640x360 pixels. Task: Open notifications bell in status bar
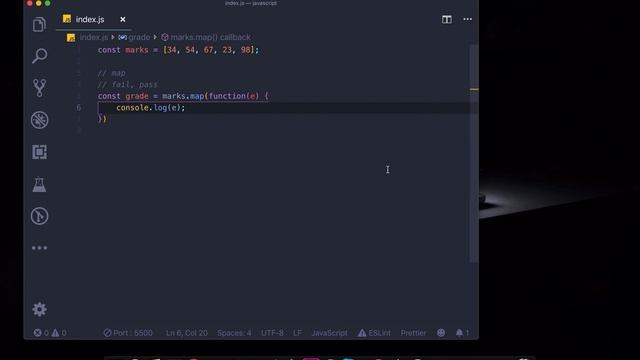coord(462,333)
